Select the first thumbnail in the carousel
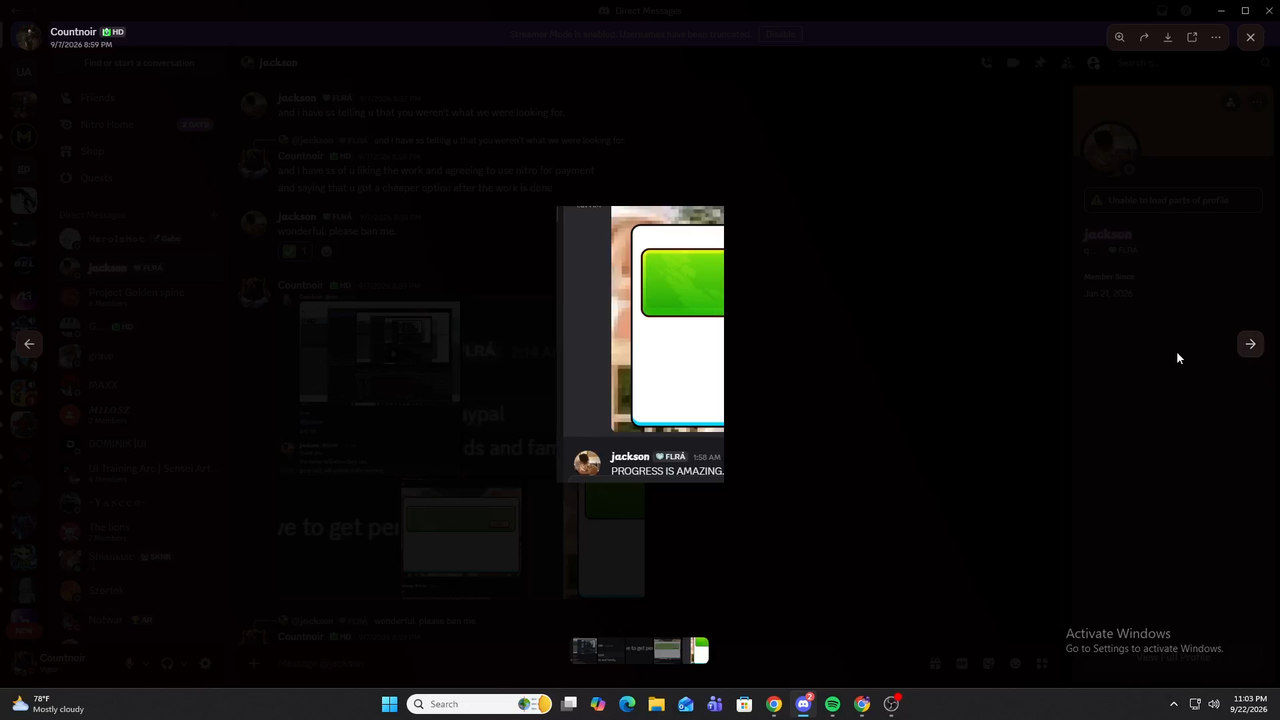Viewport: 1280px width, 720px height. pos(584,650)
